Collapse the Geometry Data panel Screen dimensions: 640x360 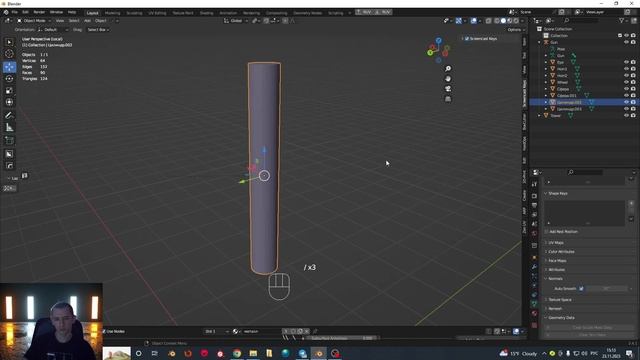(561, 318)
